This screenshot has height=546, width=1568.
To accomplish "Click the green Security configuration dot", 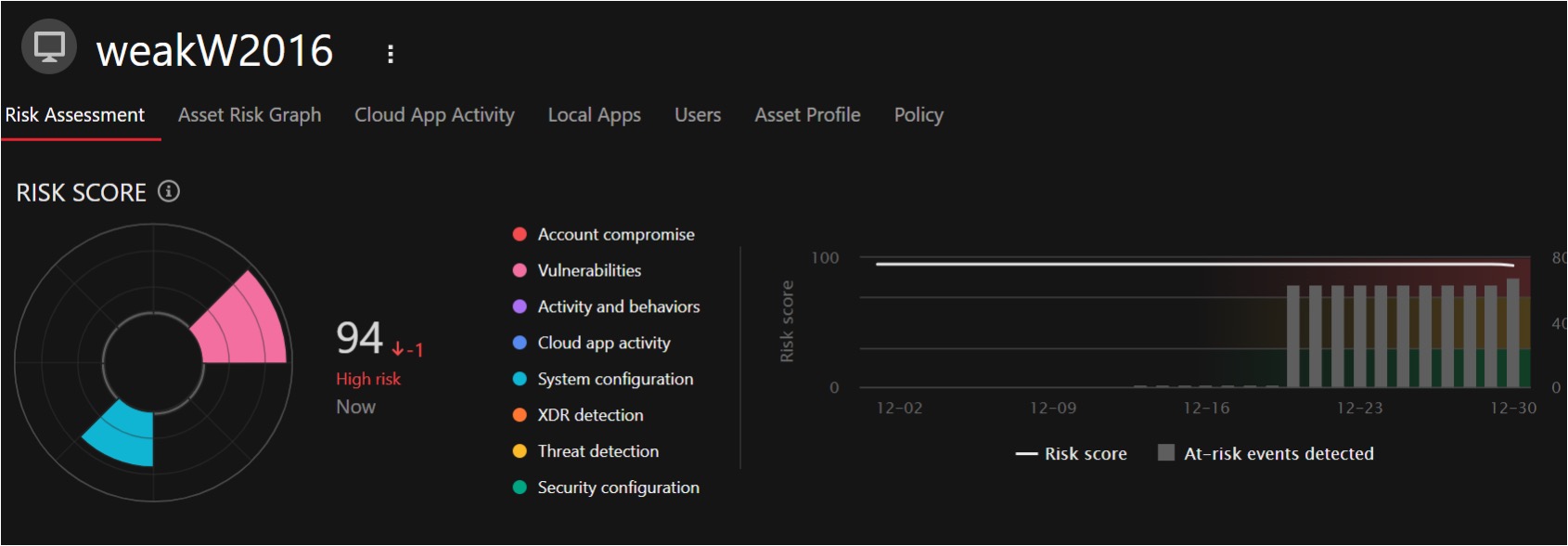I will [x=520, y=487].
